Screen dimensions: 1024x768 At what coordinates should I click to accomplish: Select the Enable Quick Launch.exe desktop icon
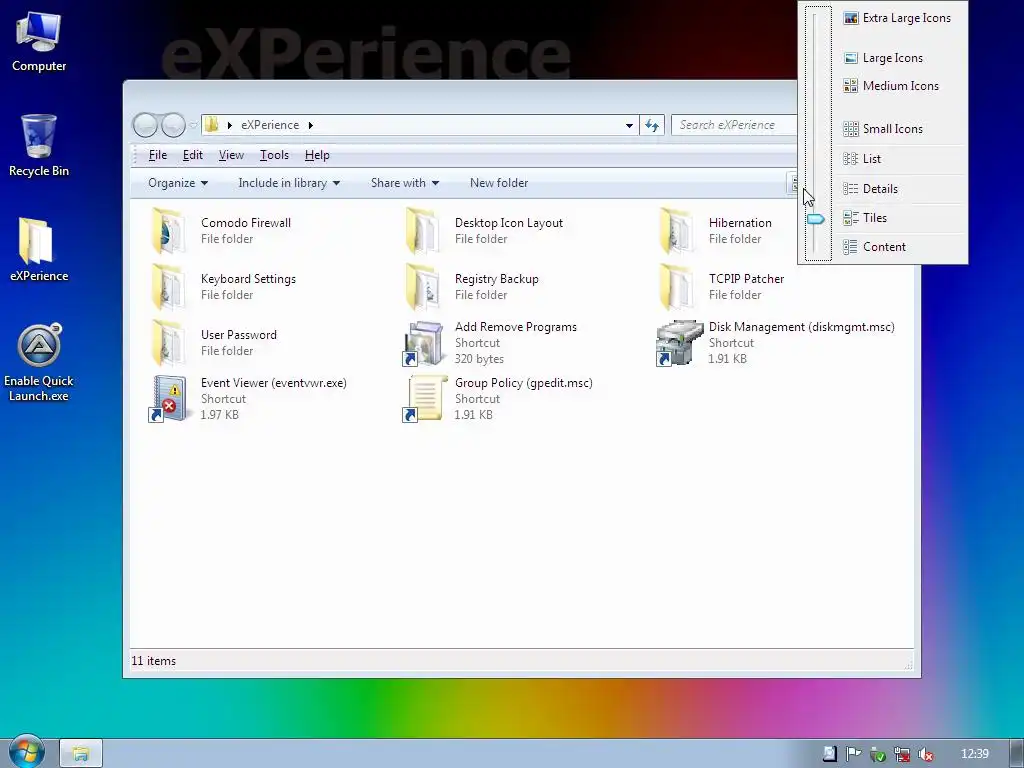coord(39,345)
